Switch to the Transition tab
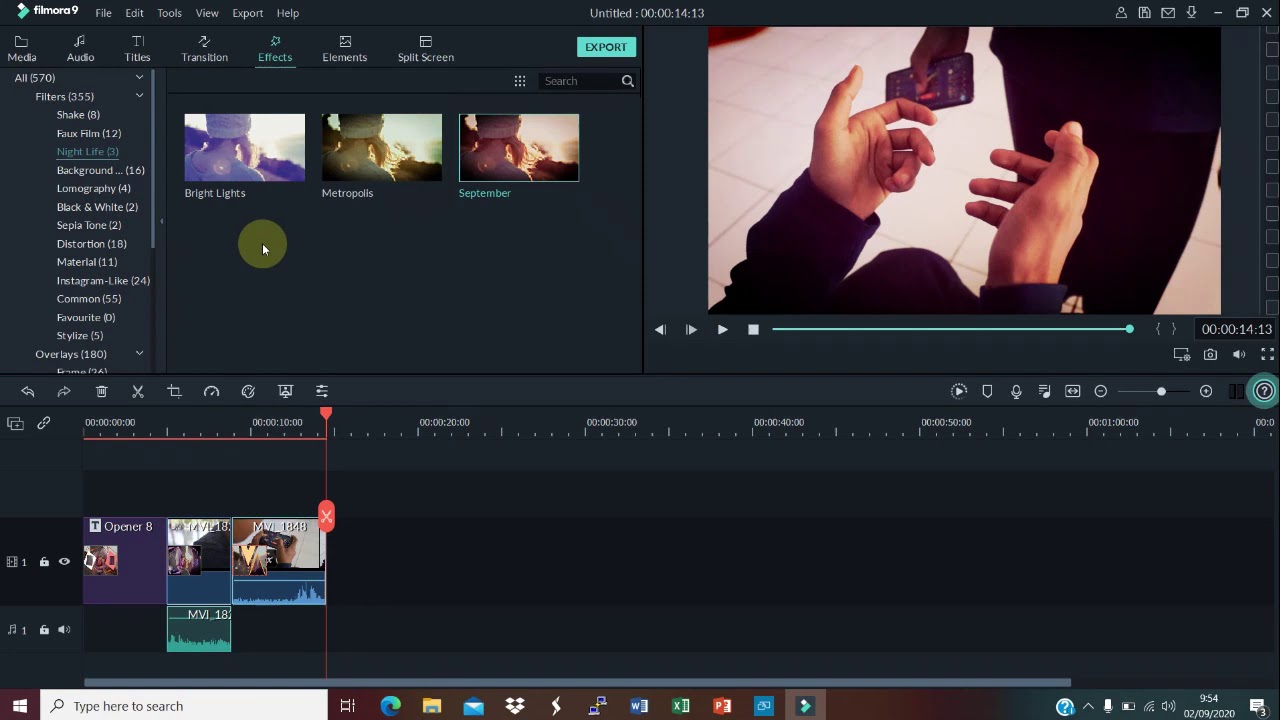 (204, 48)
